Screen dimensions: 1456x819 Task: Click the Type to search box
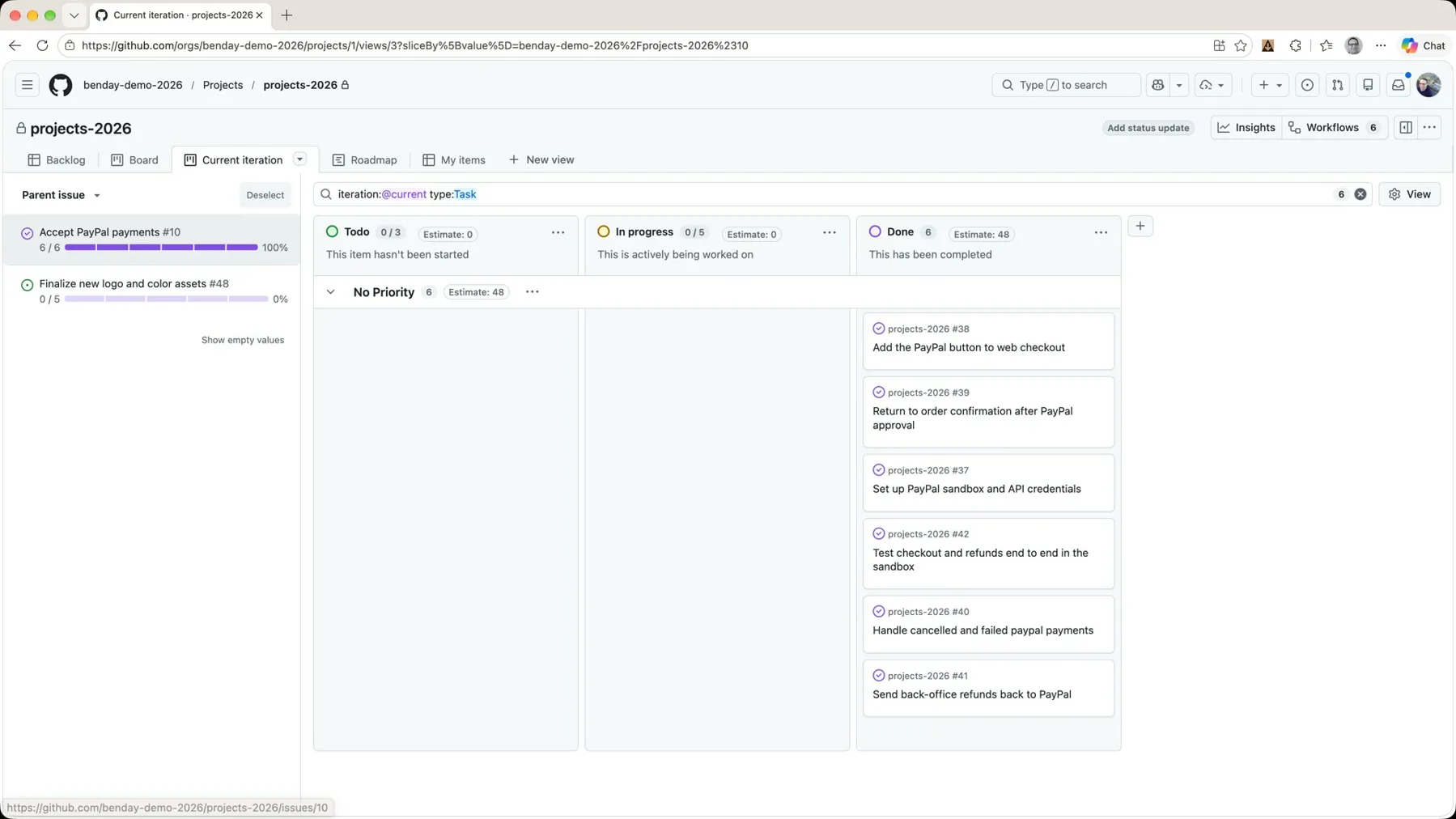[1066, 85]
